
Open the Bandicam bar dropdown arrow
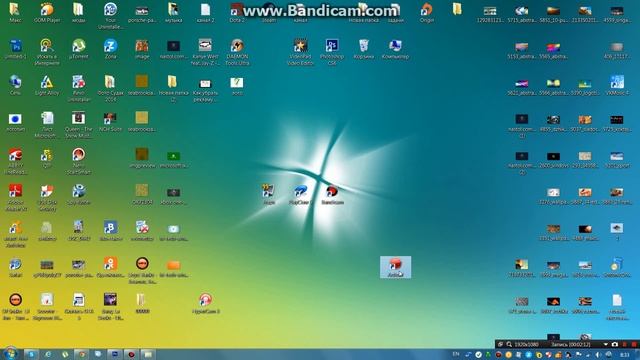click(605, 344)
